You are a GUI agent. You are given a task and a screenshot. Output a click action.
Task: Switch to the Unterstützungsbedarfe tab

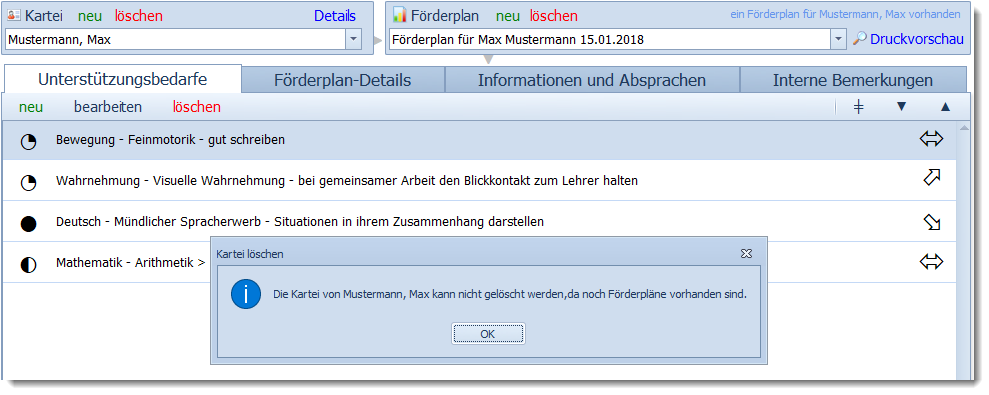(123, 80)
